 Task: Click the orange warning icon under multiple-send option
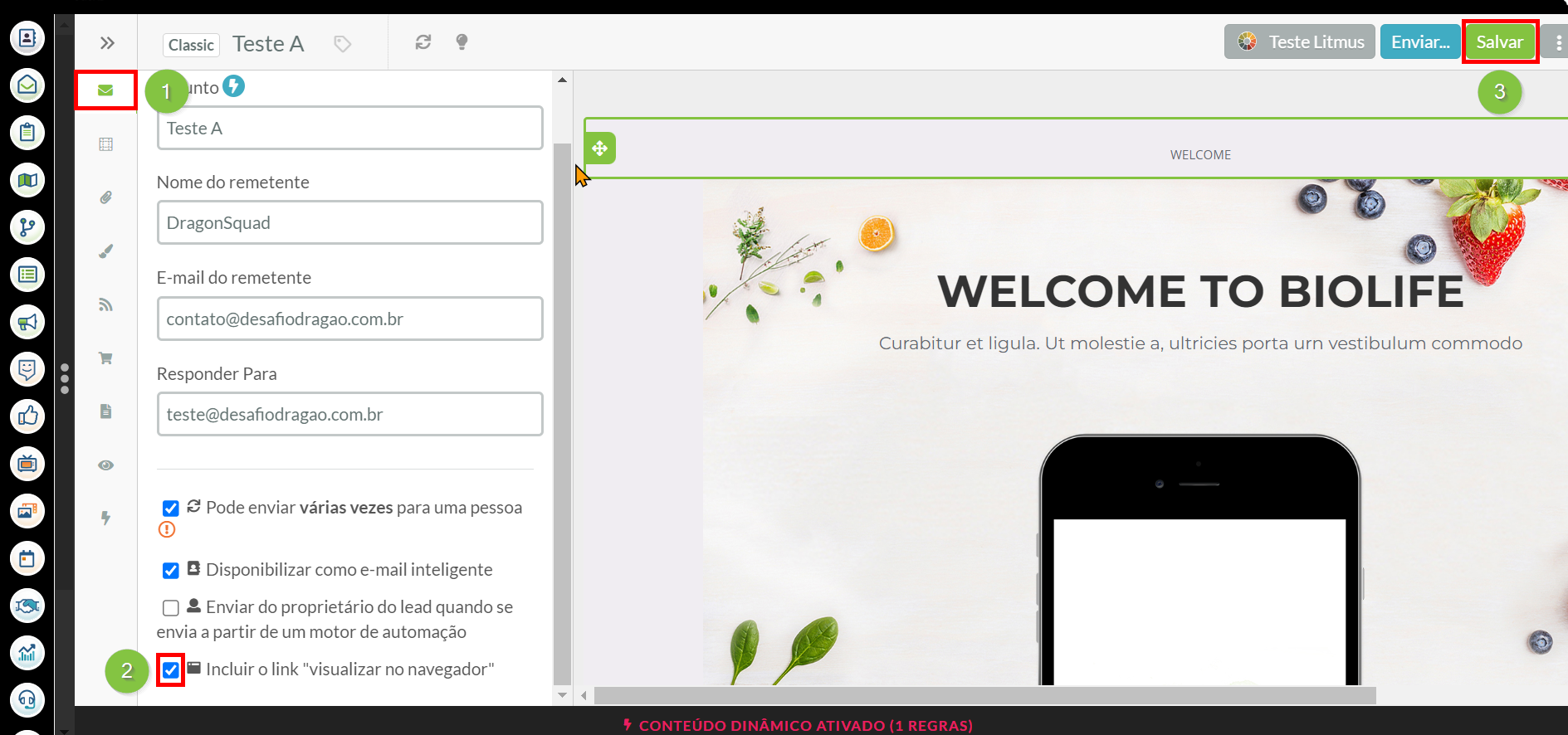click(167, 529)
